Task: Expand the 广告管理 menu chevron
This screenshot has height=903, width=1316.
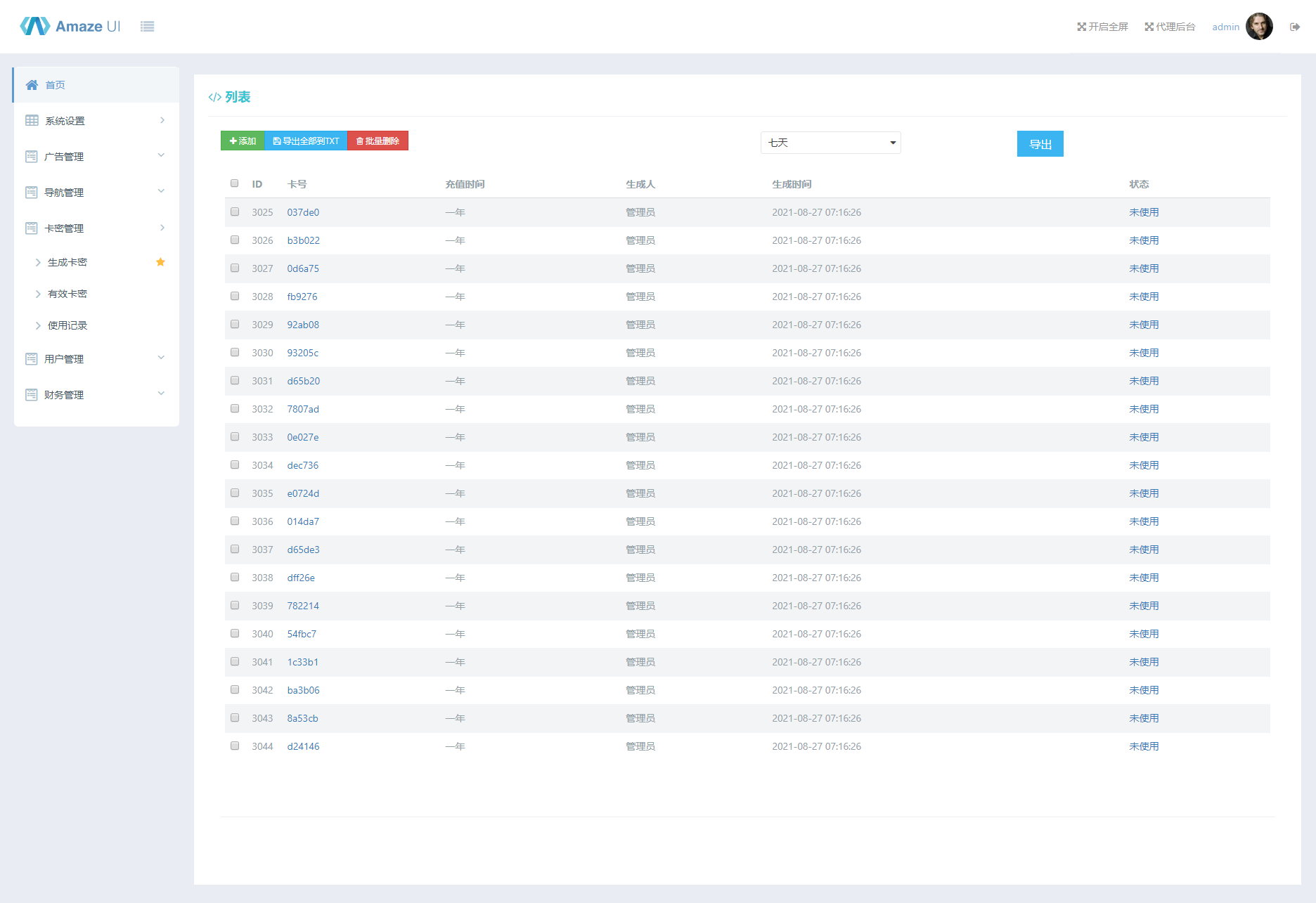Action: [x=161, y=156]
